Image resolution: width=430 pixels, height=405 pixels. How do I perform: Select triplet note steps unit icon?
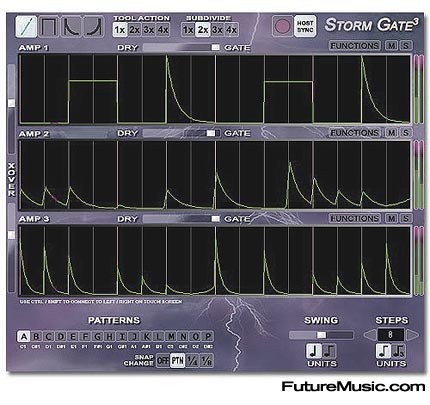[398, 351]
